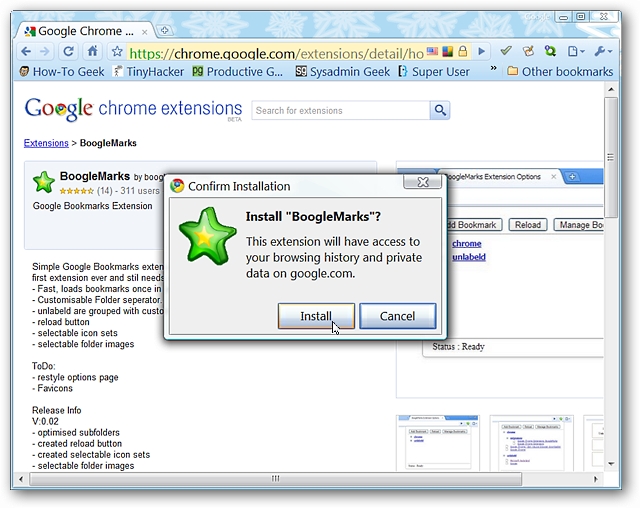Click the magnifier search button
The image size is (640, 508).
(440, 110)
